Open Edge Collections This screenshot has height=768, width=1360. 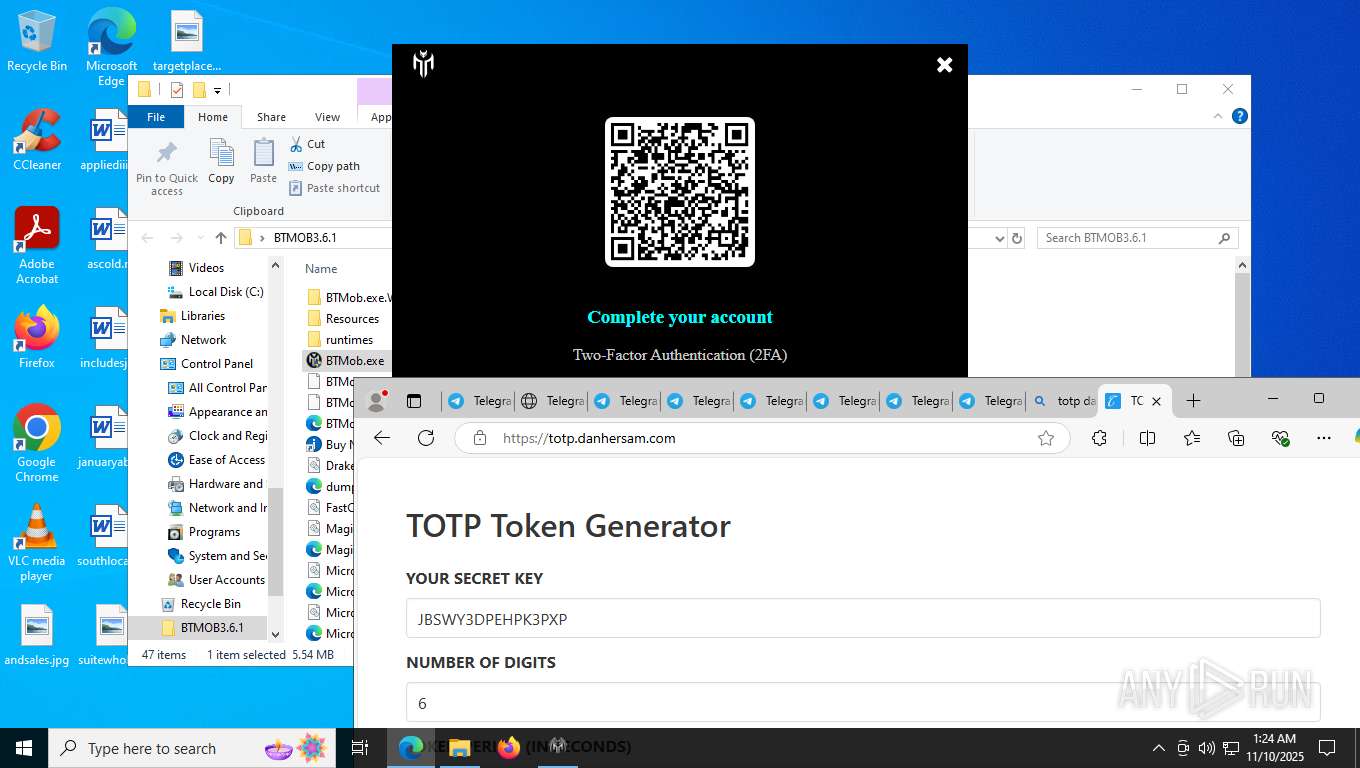(x=1236, y=438)
